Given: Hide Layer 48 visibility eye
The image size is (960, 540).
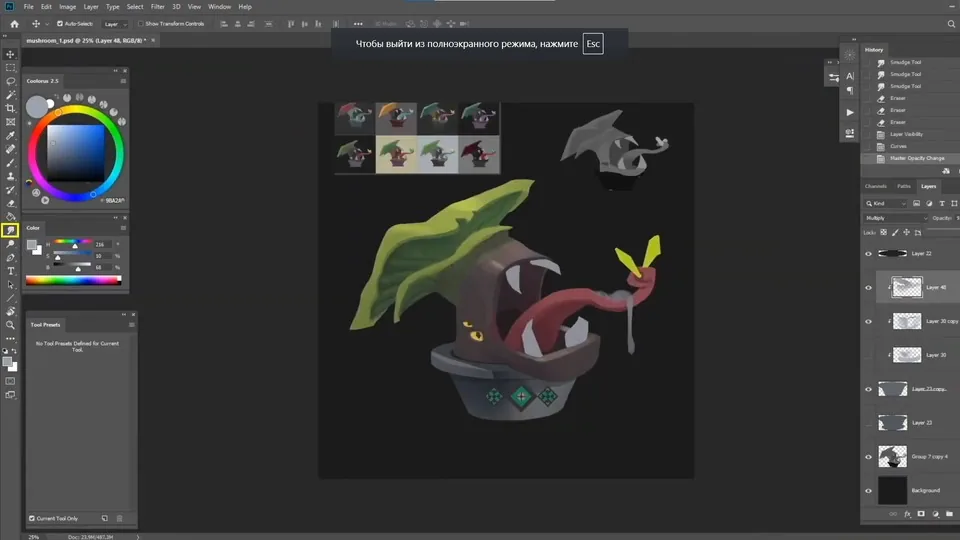Looking at the screenshot, I should pyautogui.click(x=868, y=287).
